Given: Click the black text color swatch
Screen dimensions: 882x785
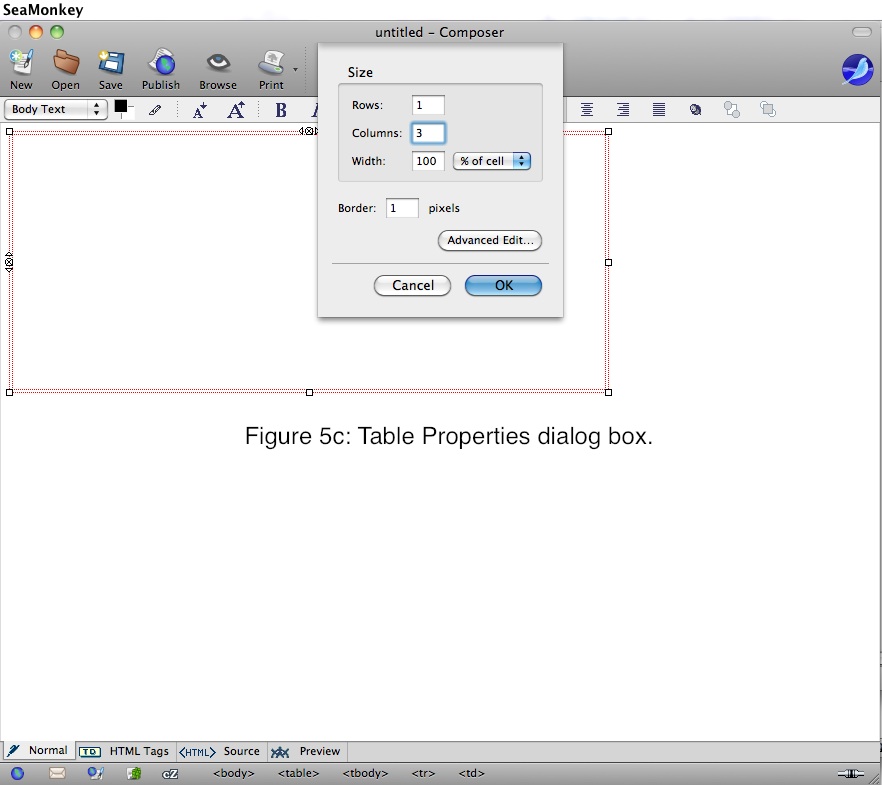Looking at the screenshot, I should (x=121, y=106).
